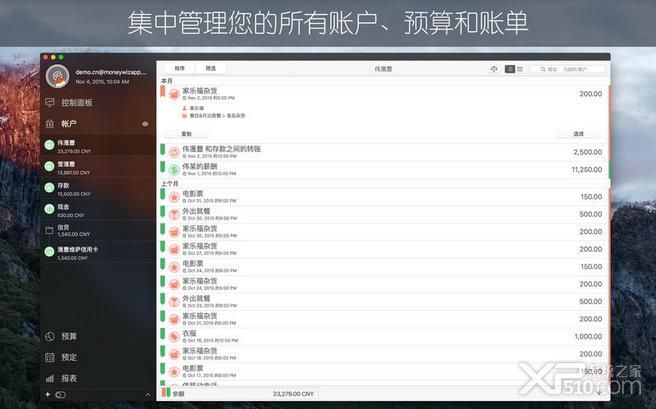Open the 控制面板 menu label

click(x=77, y=102)
